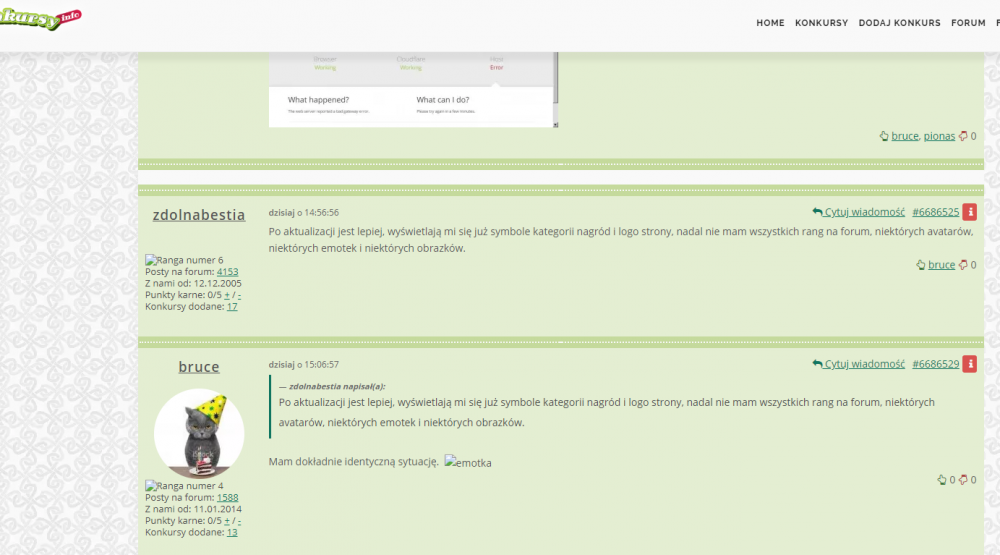Open post permalink #6686529
Image resolution: width=1000 pixels, height=555 pixels.
(935, 364)
